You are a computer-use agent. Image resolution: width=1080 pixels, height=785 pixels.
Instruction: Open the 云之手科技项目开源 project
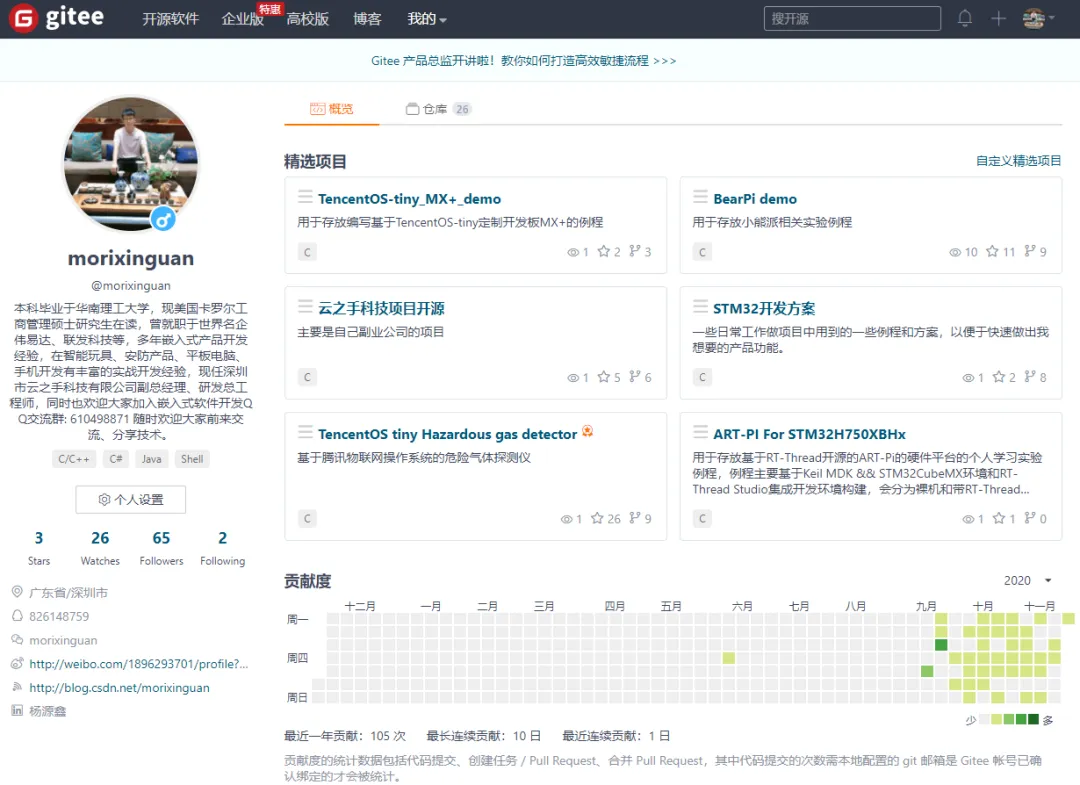click(381, 308)
